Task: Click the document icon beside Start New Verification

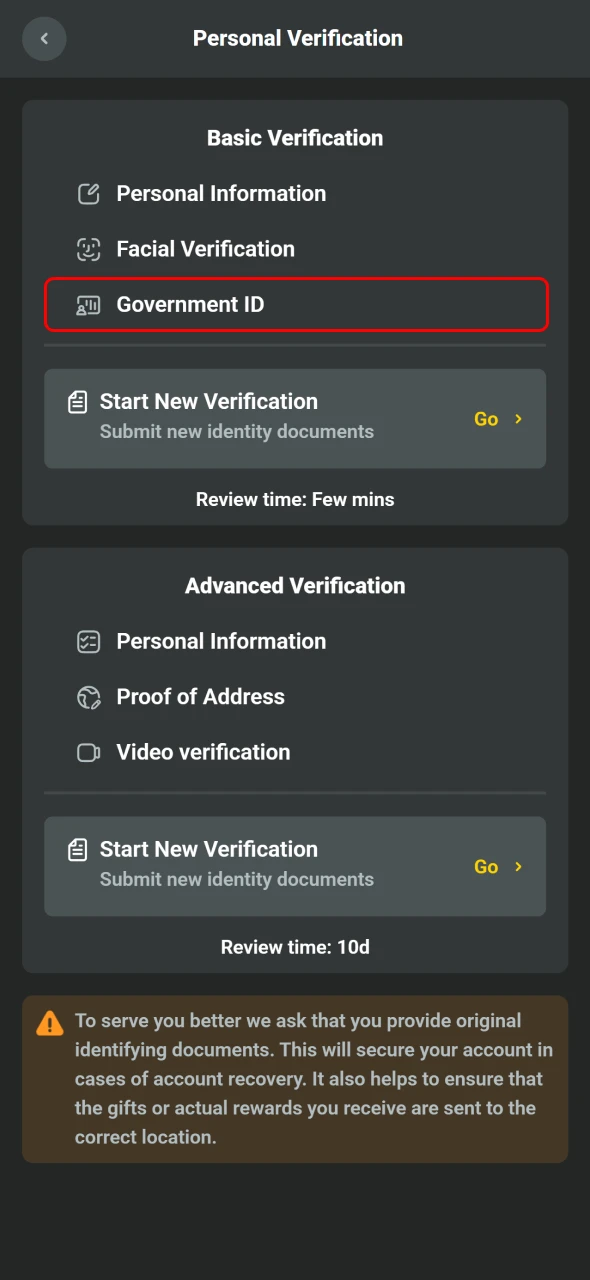Action: tap(78, 401)
